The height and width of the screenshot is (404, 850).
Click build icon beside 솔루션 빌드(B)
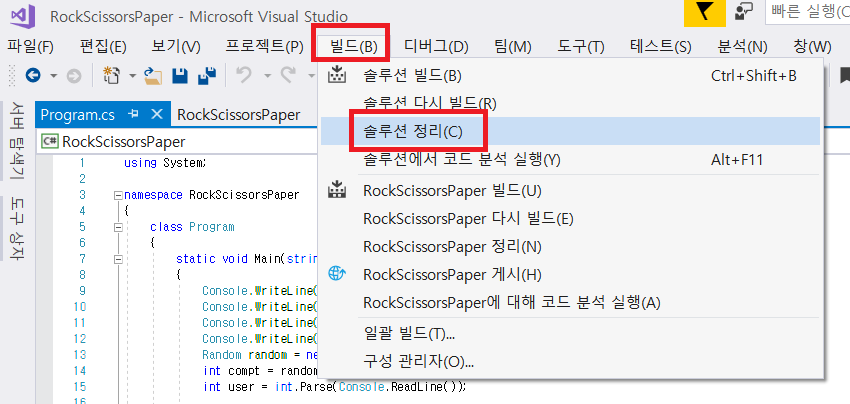[x=337, y=75]
